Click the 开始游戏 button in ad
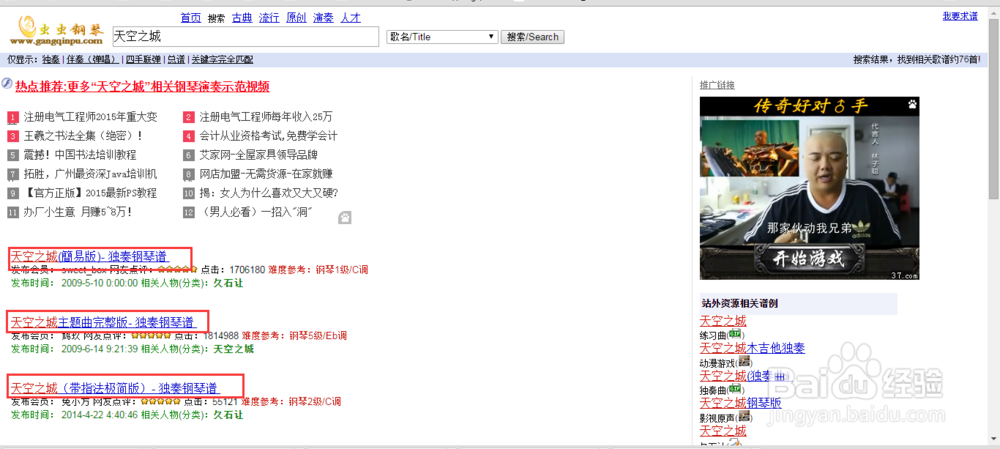The image size is (1000, 449). 809,259
